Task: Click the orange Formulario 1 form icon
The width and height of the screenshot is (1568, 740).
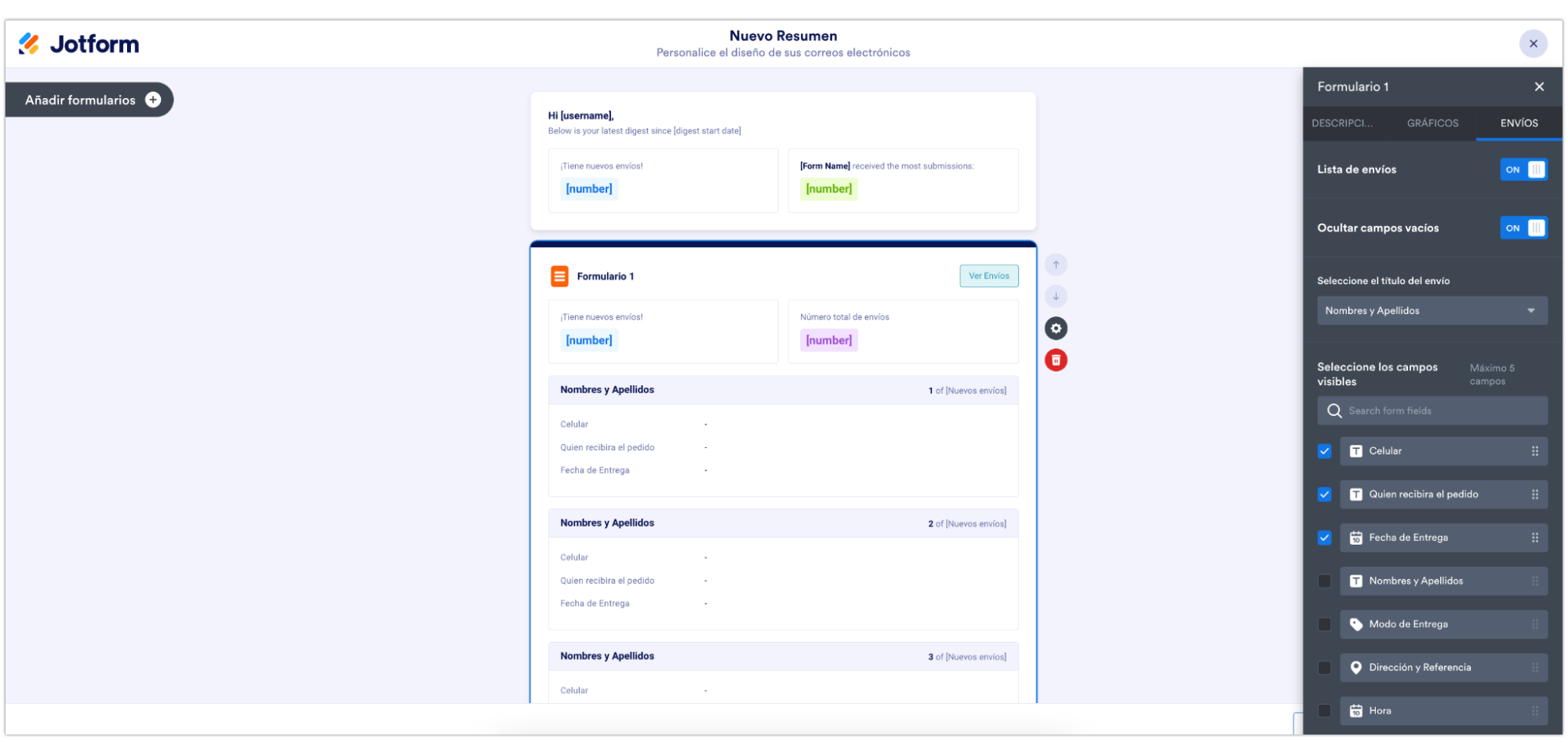Action: 559,276
